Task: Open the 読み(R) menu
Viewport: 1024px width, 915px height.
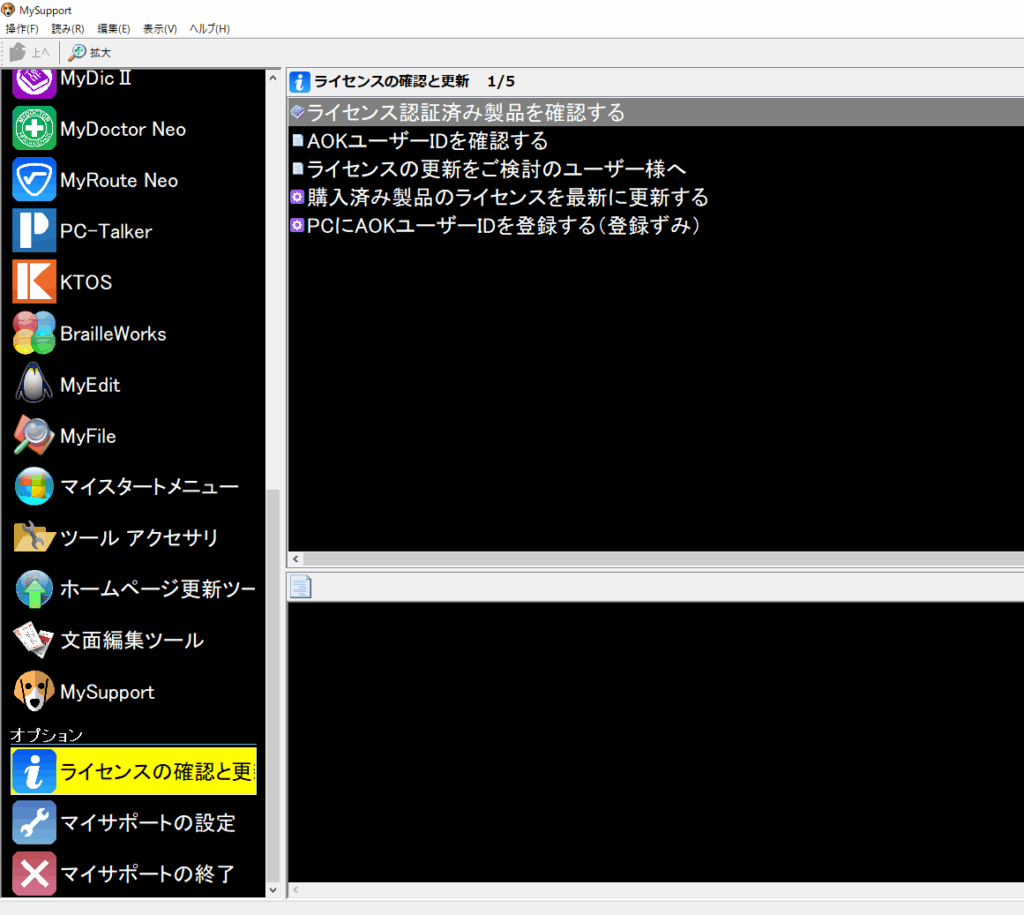Action: 68,29
